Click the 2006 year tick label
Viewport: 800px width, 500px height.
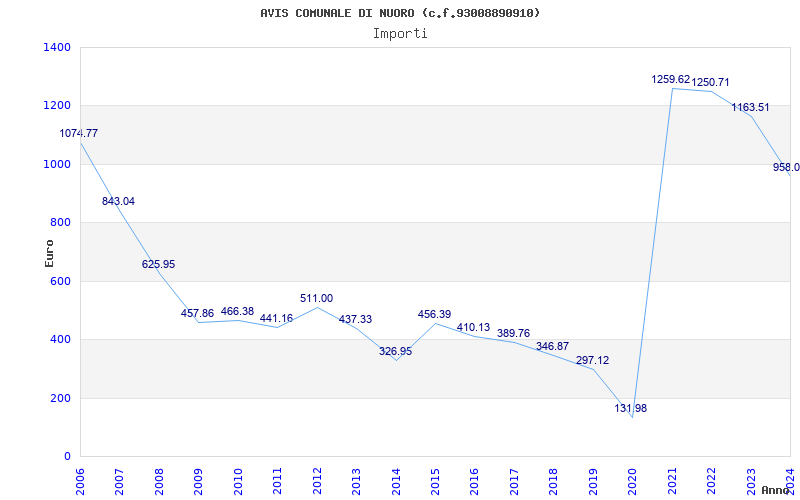coord(81,480)
